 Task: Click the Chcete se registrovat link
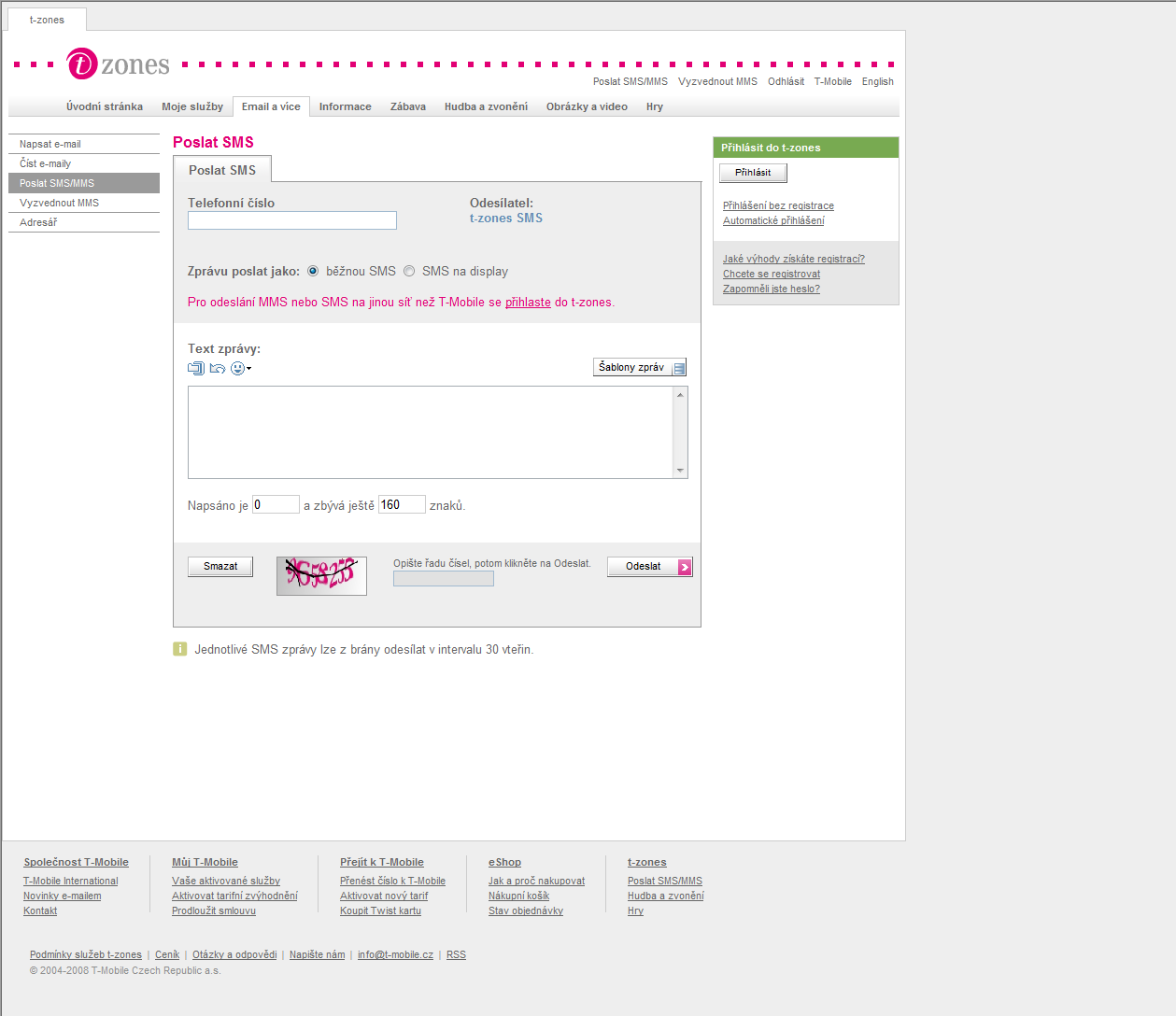point(772,275)
